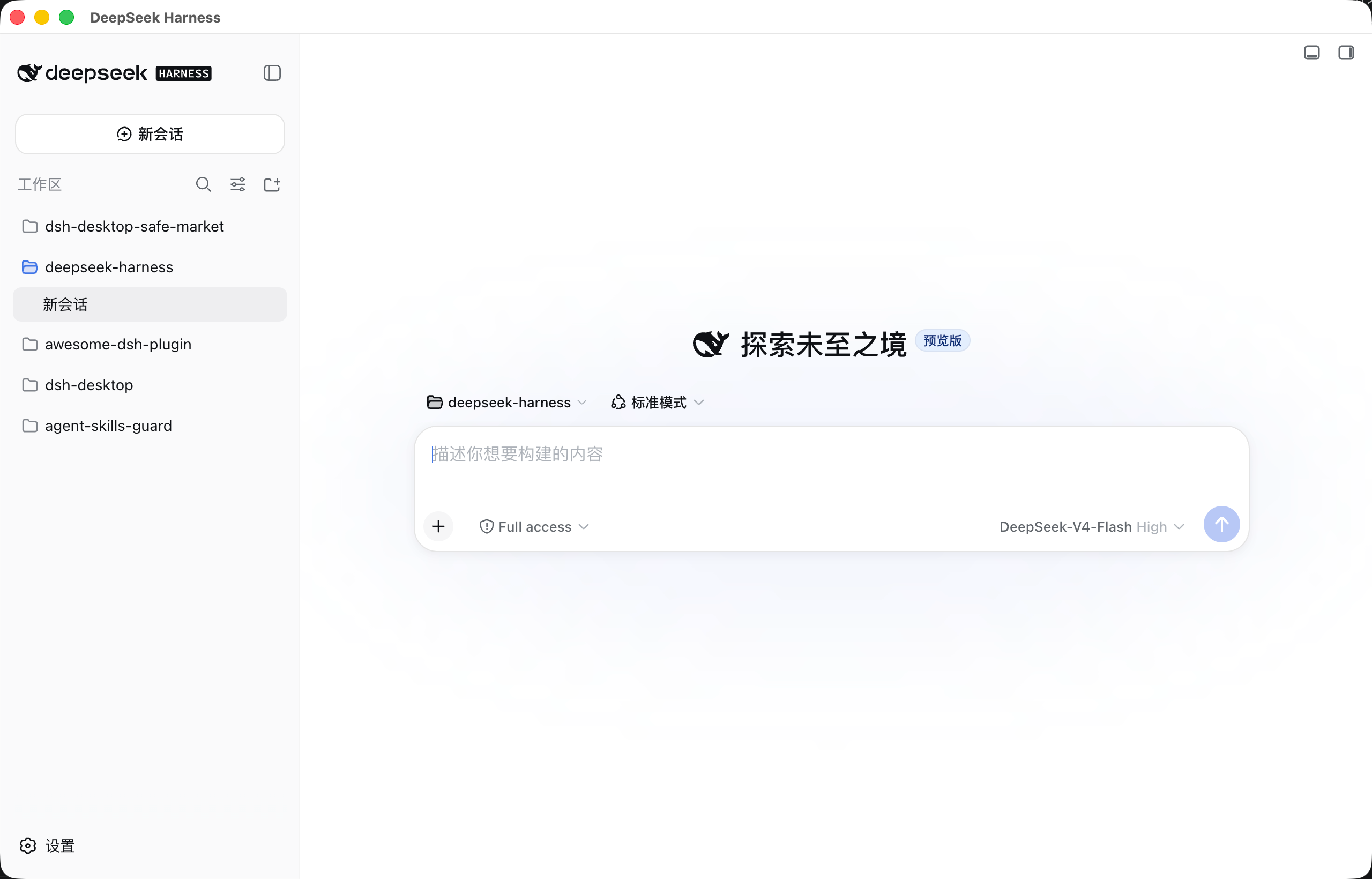Screen dimensions: 1372x879
Task: Select the 新会话 session under deepseek-harness
Action: coord(150,304)
